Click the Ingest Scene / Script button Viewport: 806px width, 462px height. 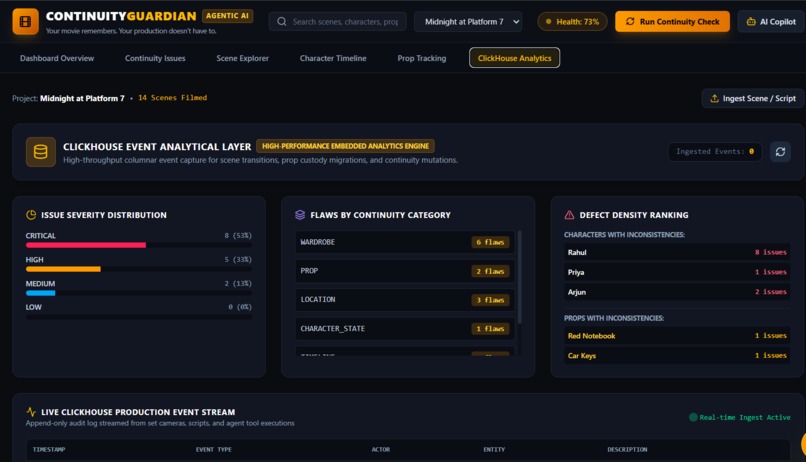click(x=753, y=98)
